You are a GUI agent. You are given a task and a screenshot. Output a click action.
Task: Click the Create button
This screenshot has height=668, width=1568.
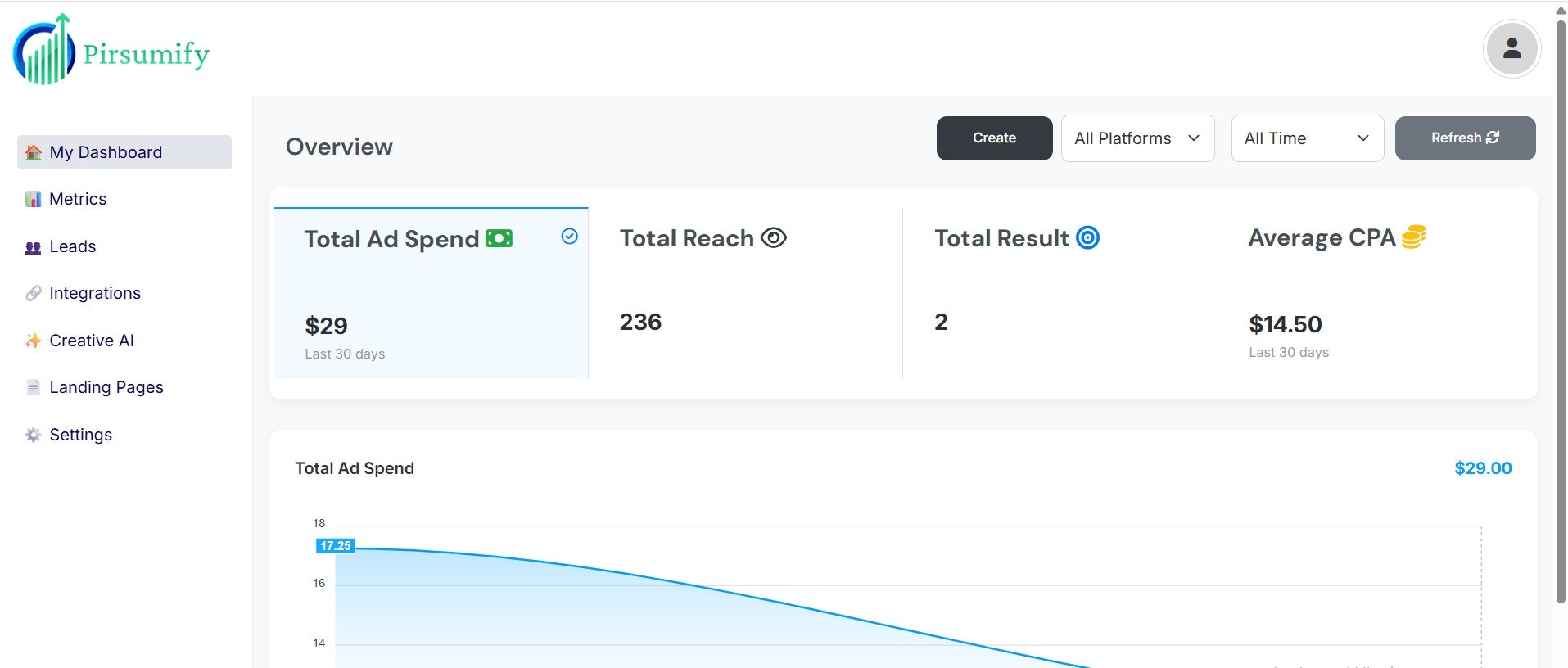click(994, 138)
